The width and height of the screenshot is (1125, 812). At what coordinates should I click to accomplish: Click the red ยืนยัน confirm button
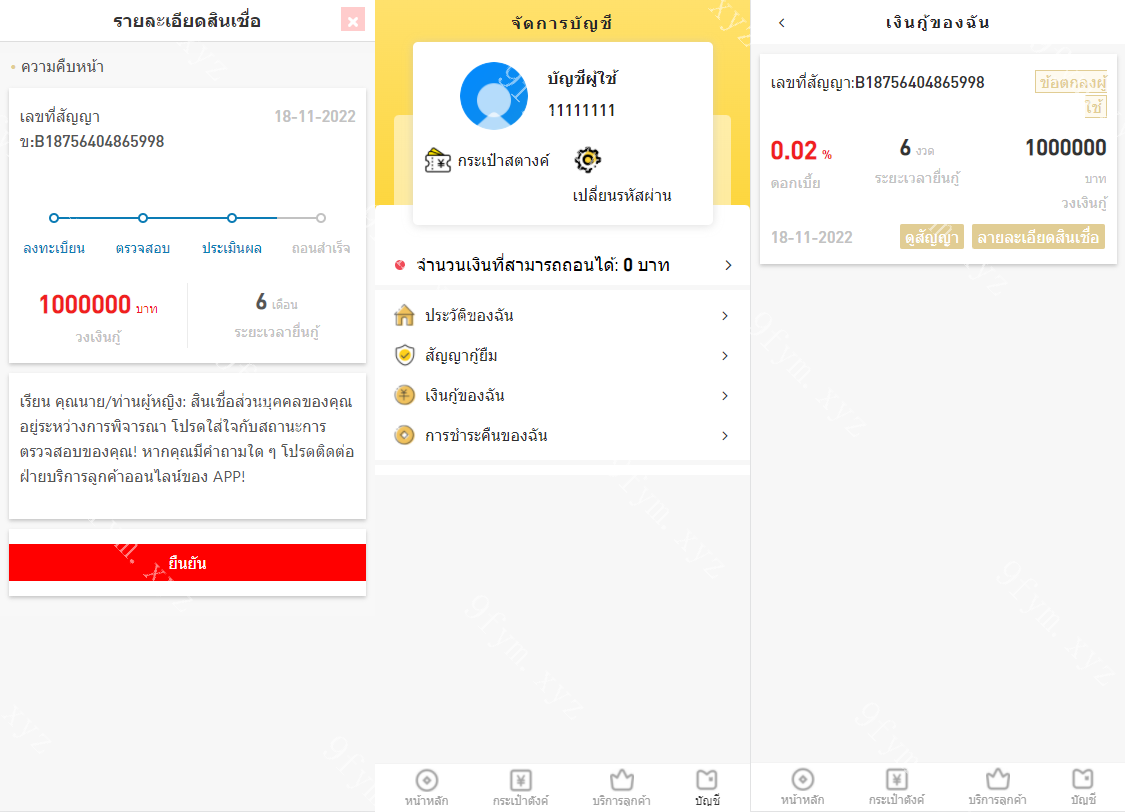[187, 562]
